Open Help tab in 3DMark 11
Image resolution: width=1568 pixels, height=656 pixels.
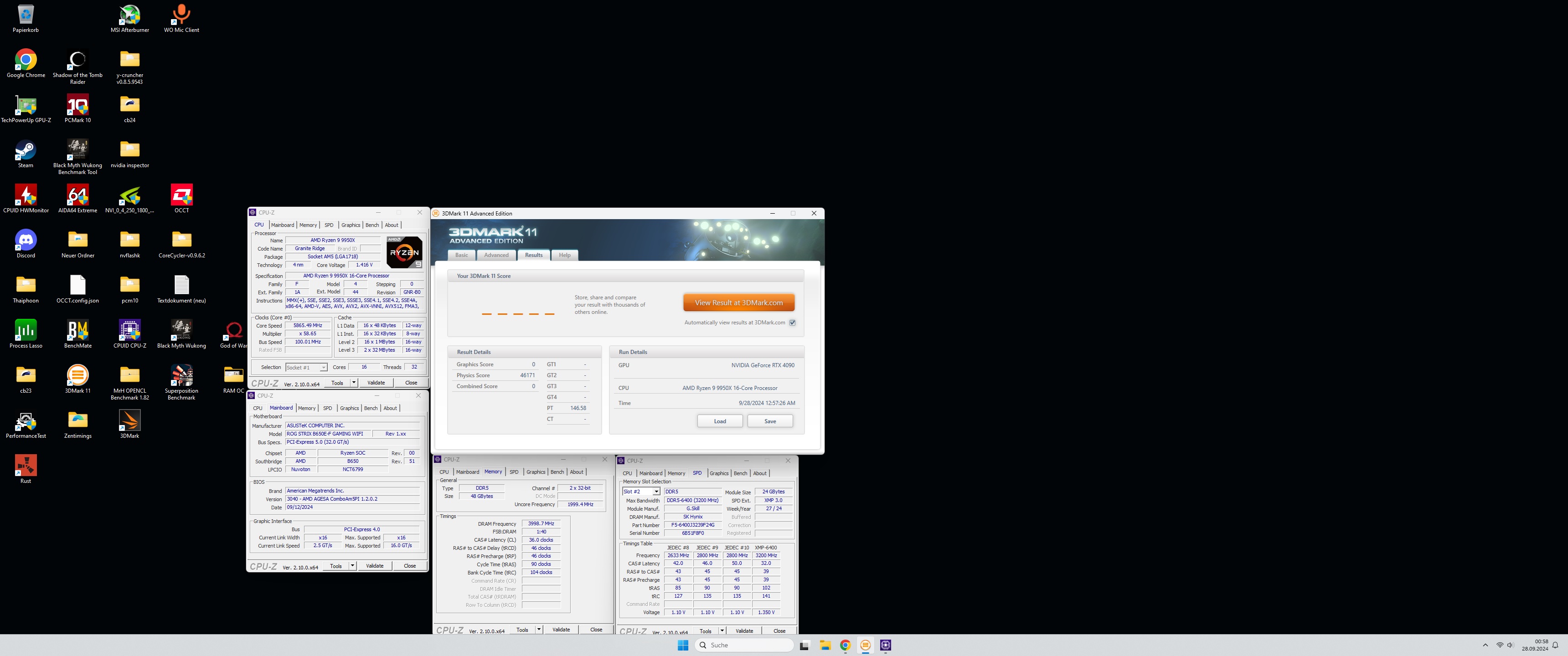565,255
